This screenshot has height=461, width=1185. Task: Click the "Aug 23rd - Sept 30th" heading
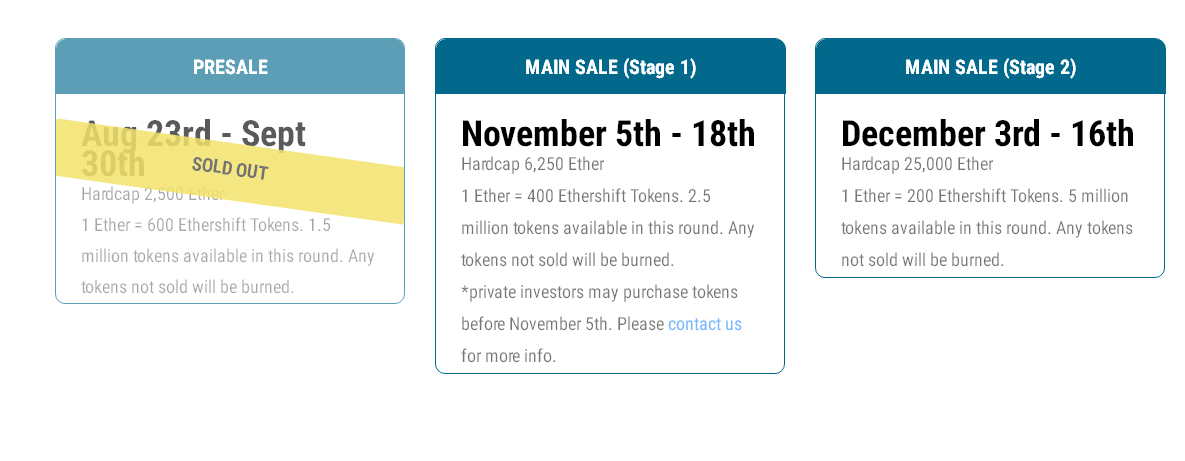point(193,136)
